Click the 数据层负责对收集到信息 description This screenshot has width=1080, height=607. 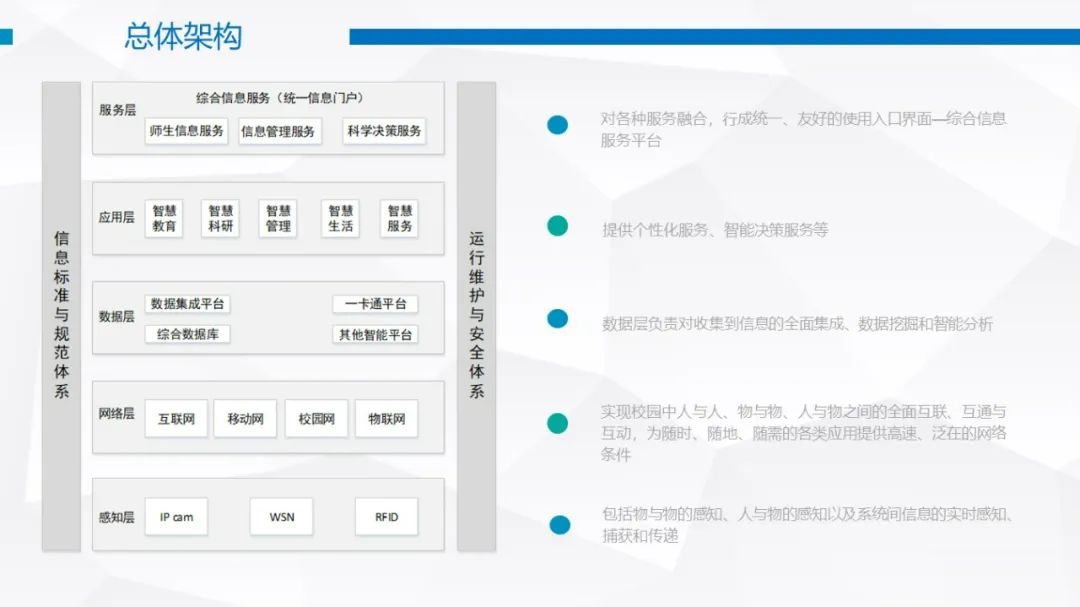tap(797, 324)
